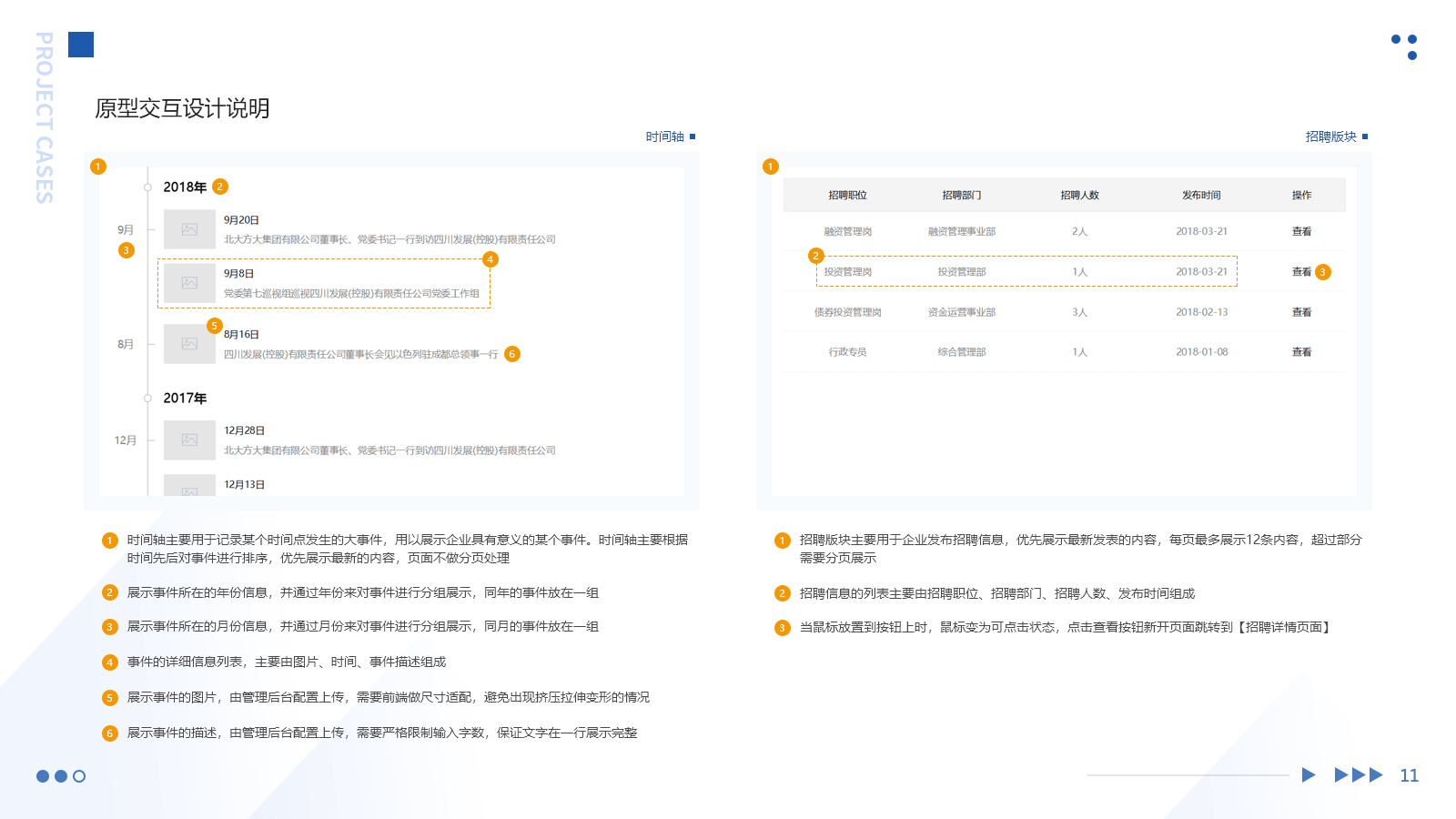Click the triple arrow fast-forward icon
Screen dimensions: 1456x819
point(1359,775)
